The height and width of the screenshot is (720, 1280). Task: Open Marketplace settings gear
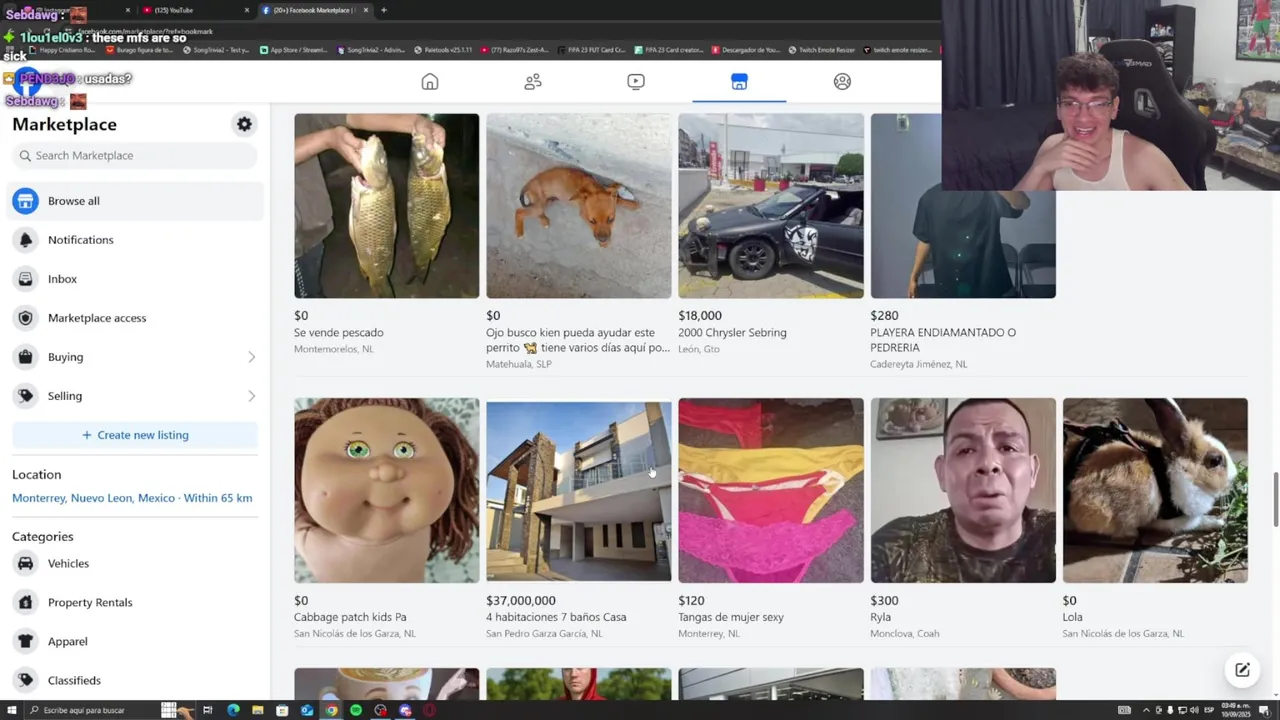[x=244, y=124]
